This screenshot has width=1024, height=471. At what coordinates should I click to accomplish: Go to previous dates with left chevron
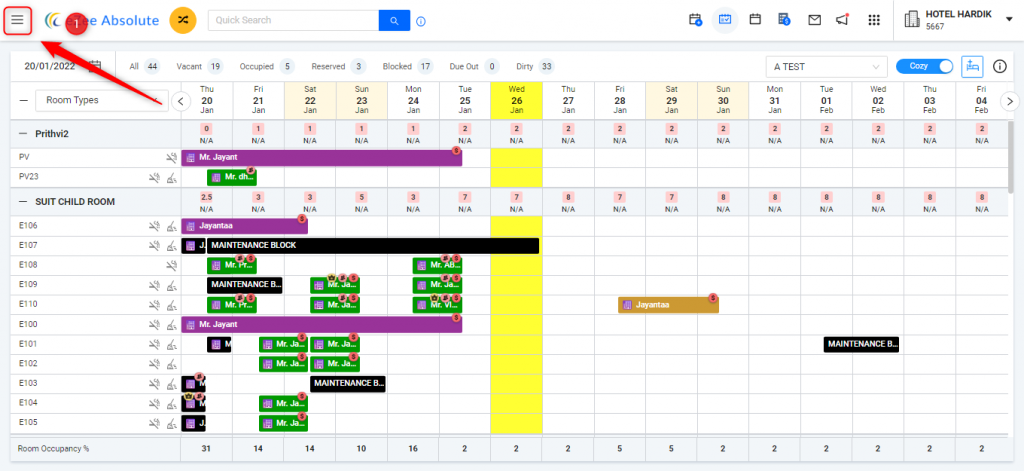182,101
